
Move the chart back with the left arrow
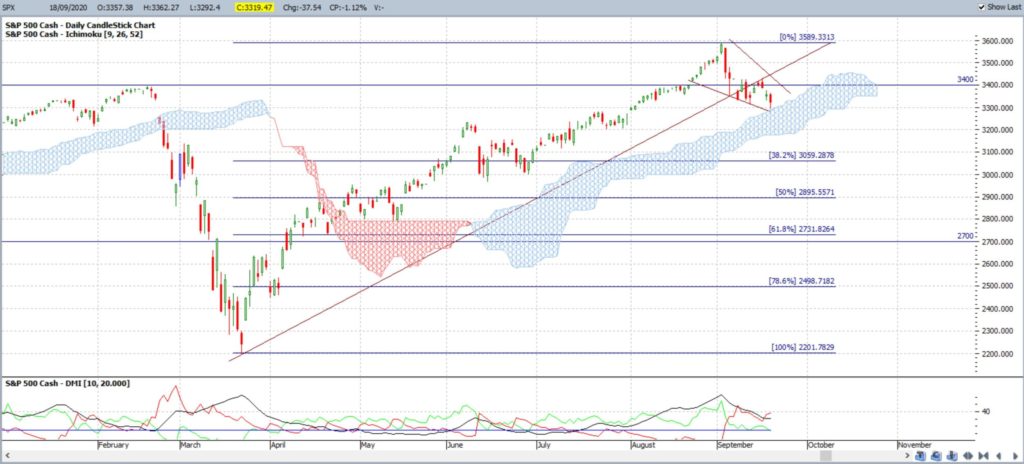click(999, 456)
